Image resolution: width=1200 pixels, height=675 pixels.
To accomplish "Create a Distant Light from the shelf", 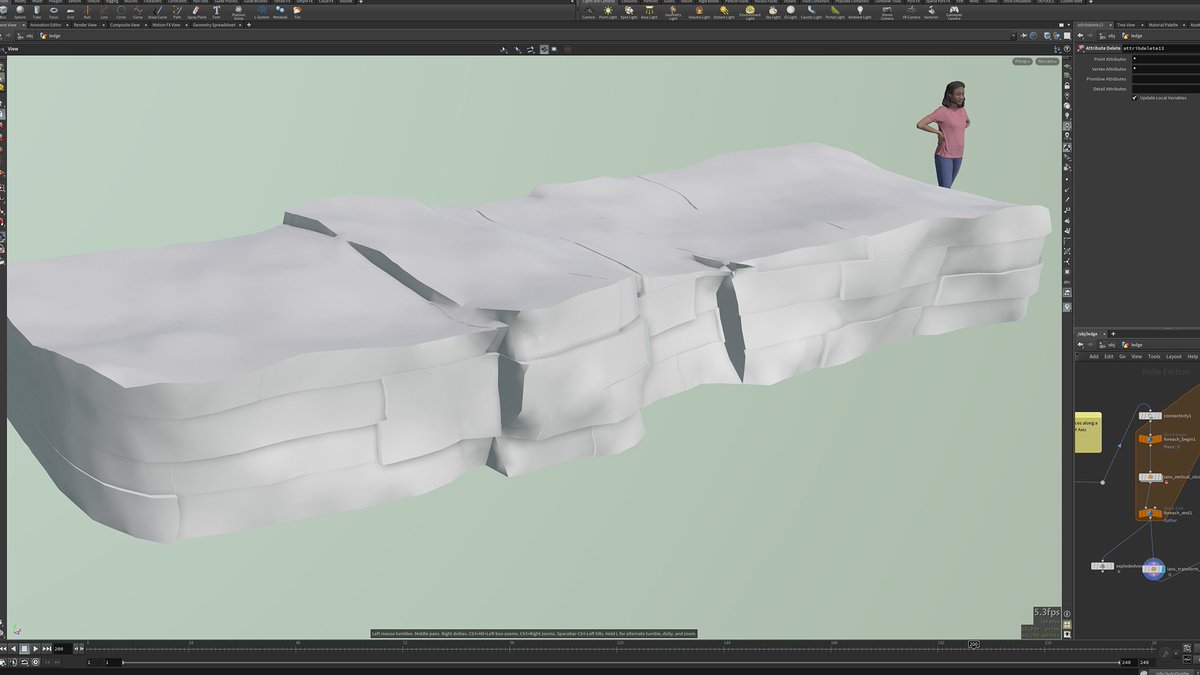I will 723,10.
